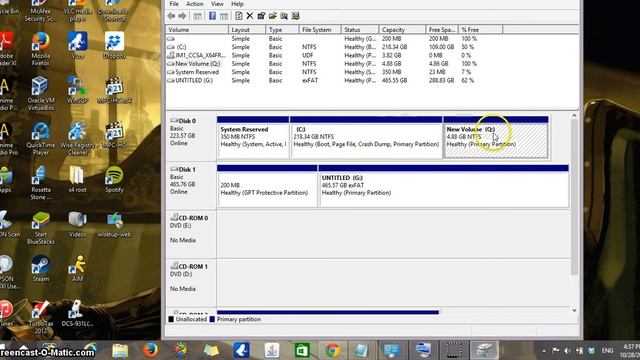
Task: Click the Start BlueStacks desktop icon
Action: pos(40,228)
